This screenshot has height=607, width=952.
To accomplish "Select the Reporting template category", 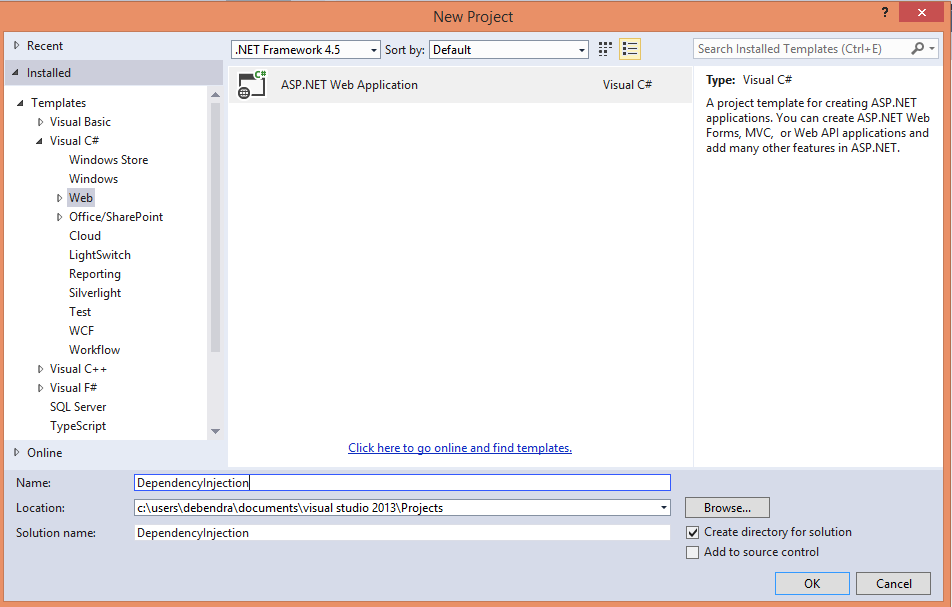I will [x=95, y=274].
